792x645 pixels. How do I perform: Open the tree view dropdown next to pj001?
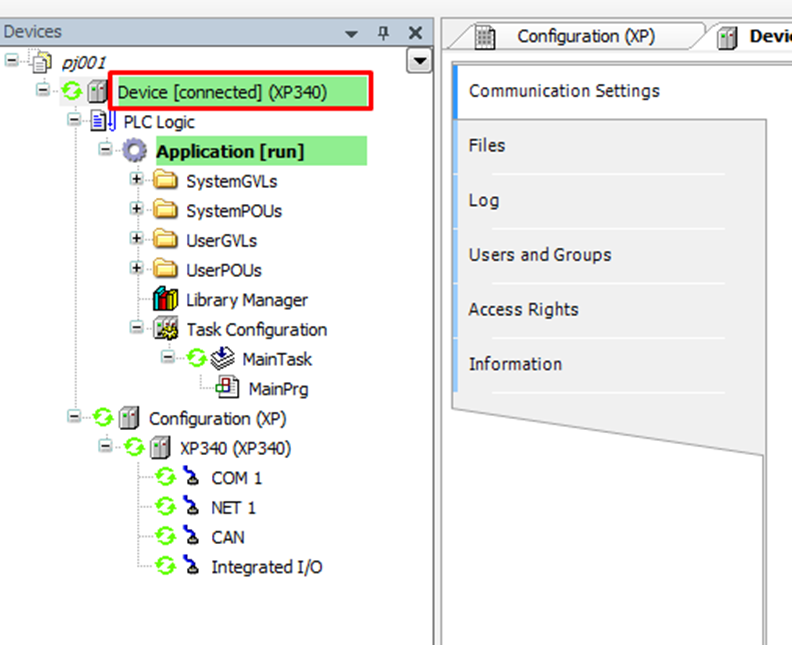(x=420, y=62)
